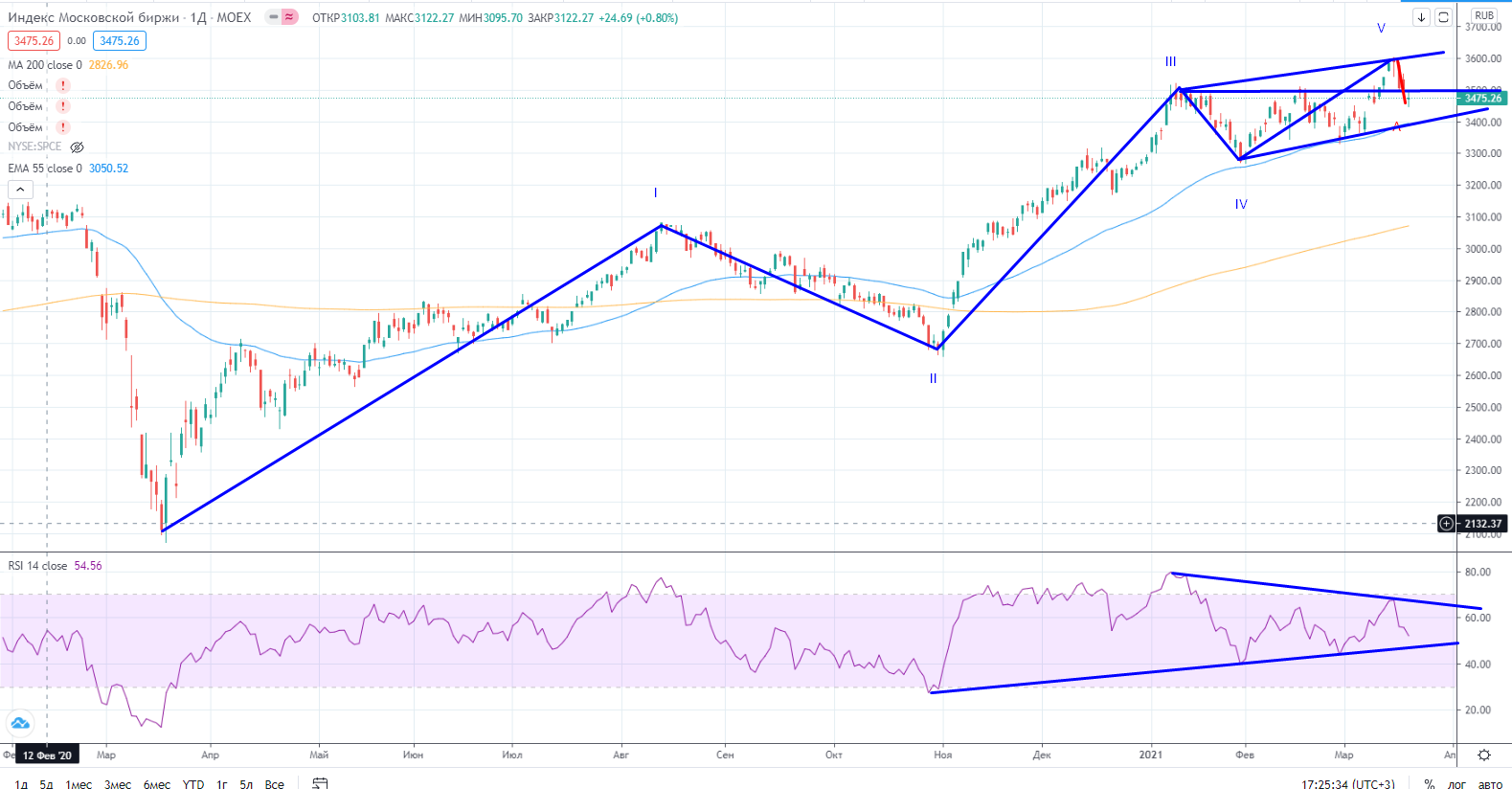Screen dimensions: 1512x789
Task: Collapse the indicator legend with chevron button
Action: pyautogui.click(x=20, y=190)
